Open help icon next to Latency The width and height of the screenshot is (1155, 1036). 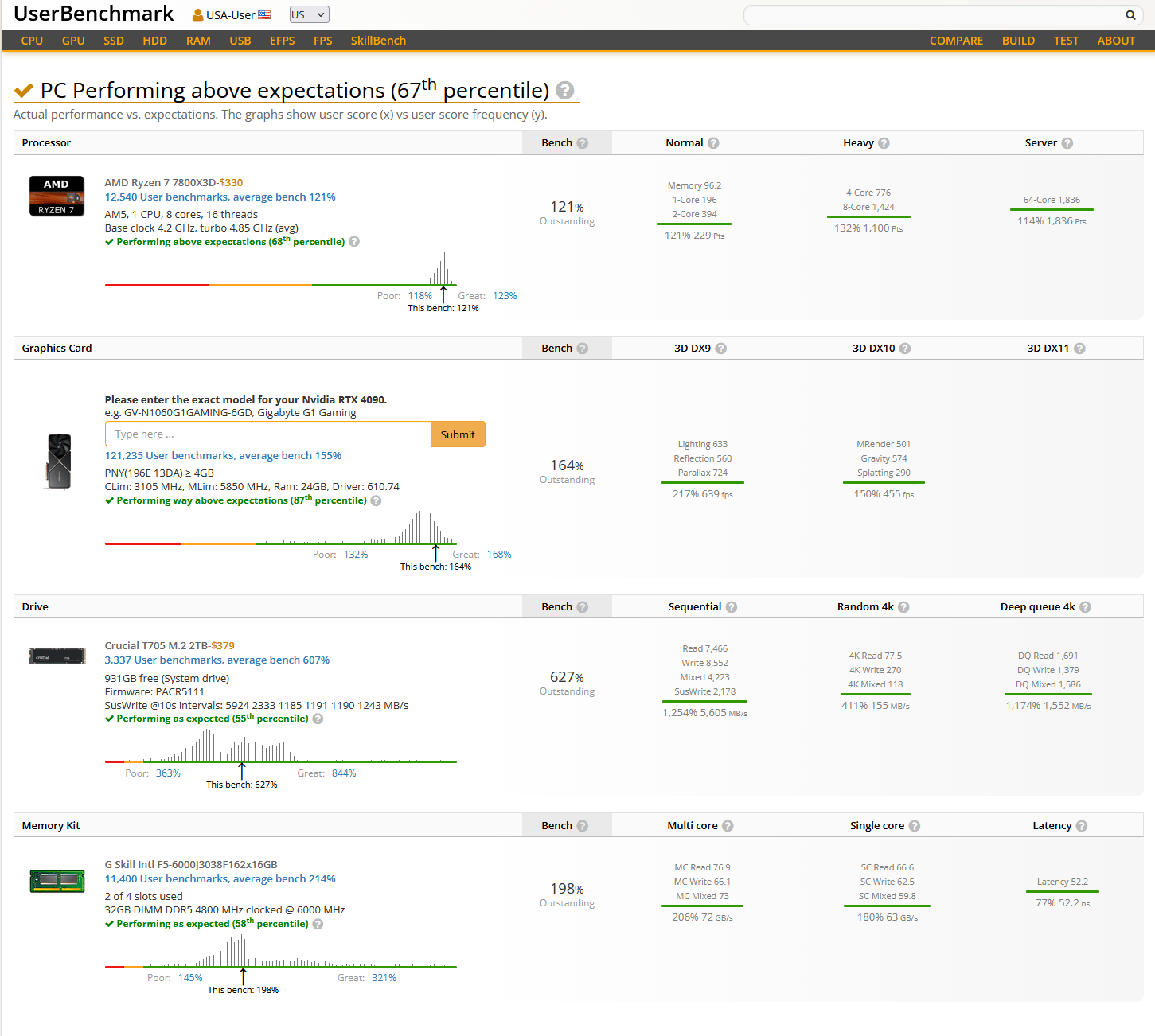1082,826
